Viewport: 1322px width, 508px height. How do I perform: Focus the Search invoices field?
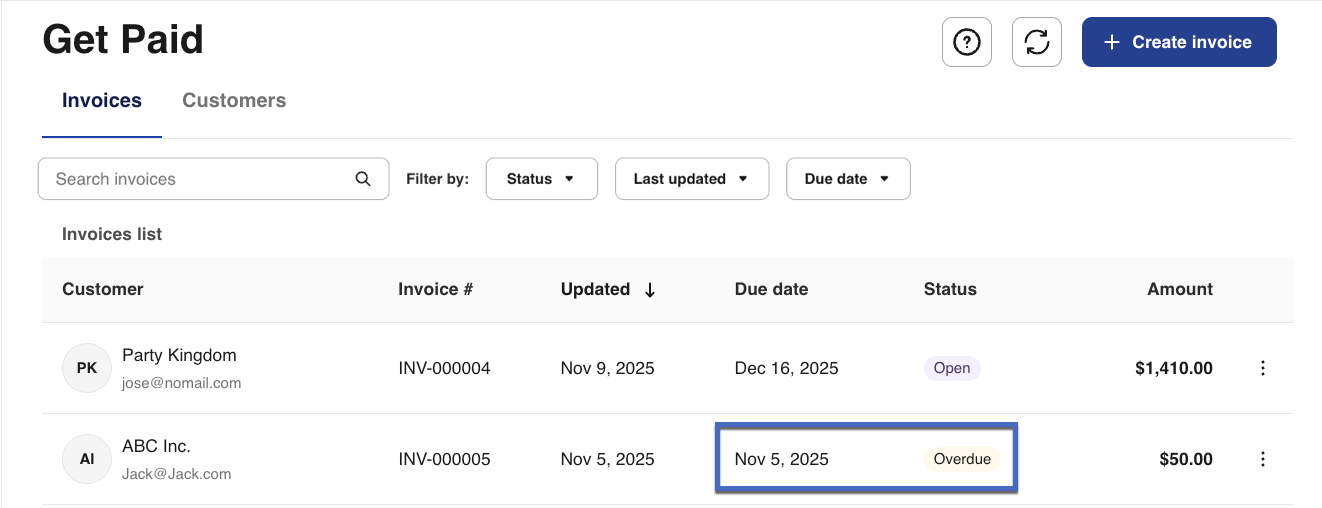click(200, 179)
